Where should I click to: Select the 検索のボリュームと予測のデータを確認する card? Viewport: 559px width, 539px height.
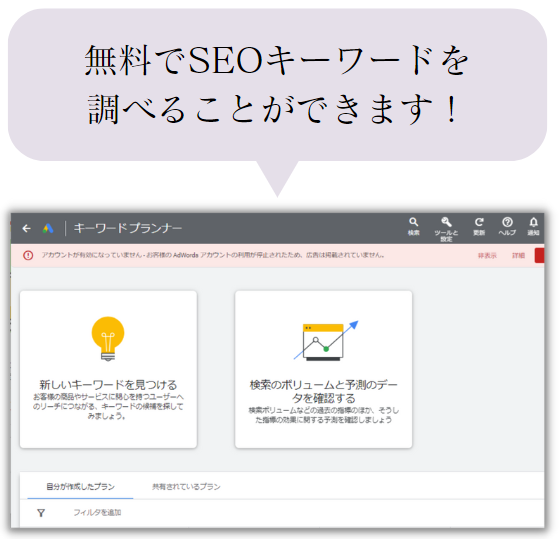tap(323, 369)
